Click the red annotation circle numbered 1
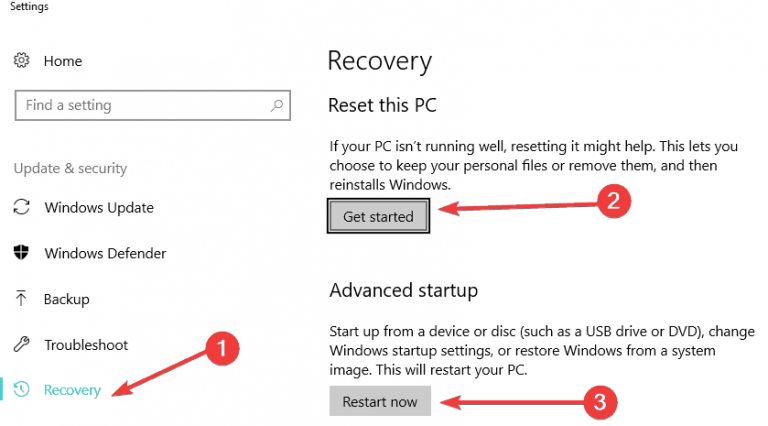The height and width of the screenshot is (426, 768). tap(222, 349)
